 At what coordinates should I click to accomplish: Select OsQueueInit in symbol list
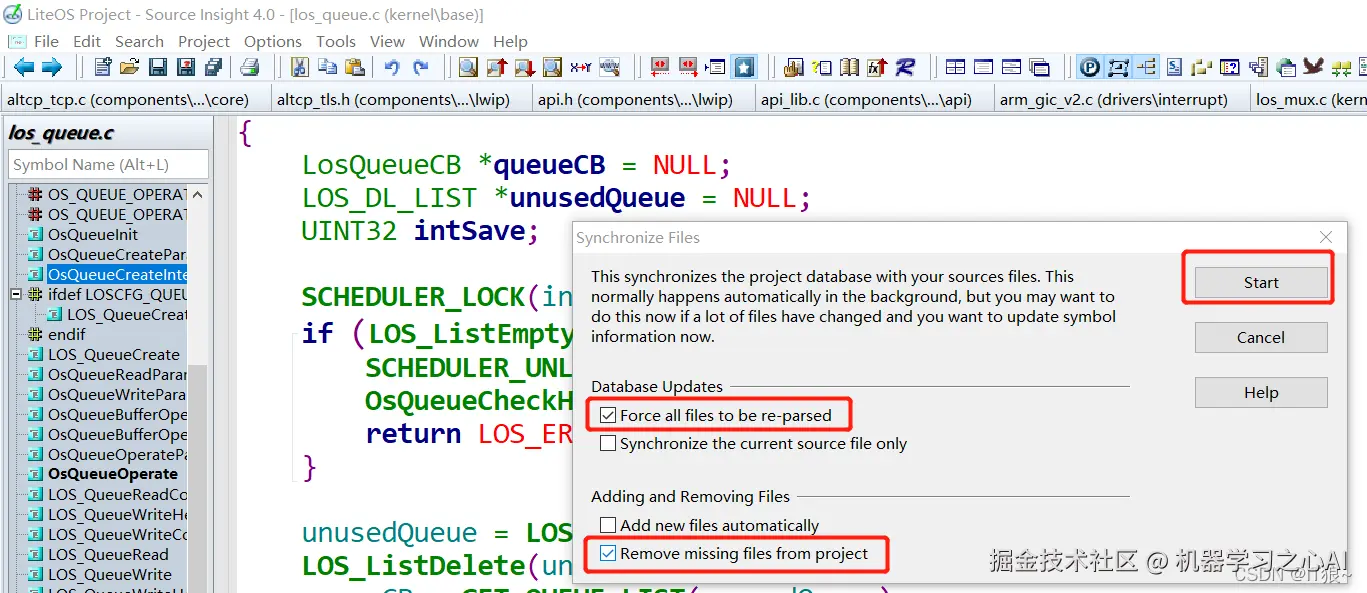coord(93,234)
